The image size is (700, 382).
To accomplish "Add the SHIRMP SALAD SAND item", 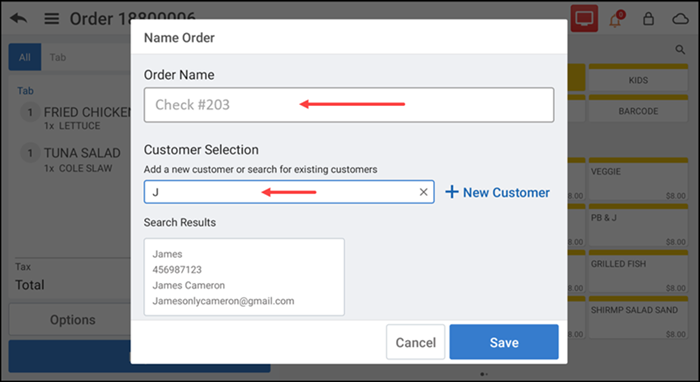I will (x=638, y=318).
